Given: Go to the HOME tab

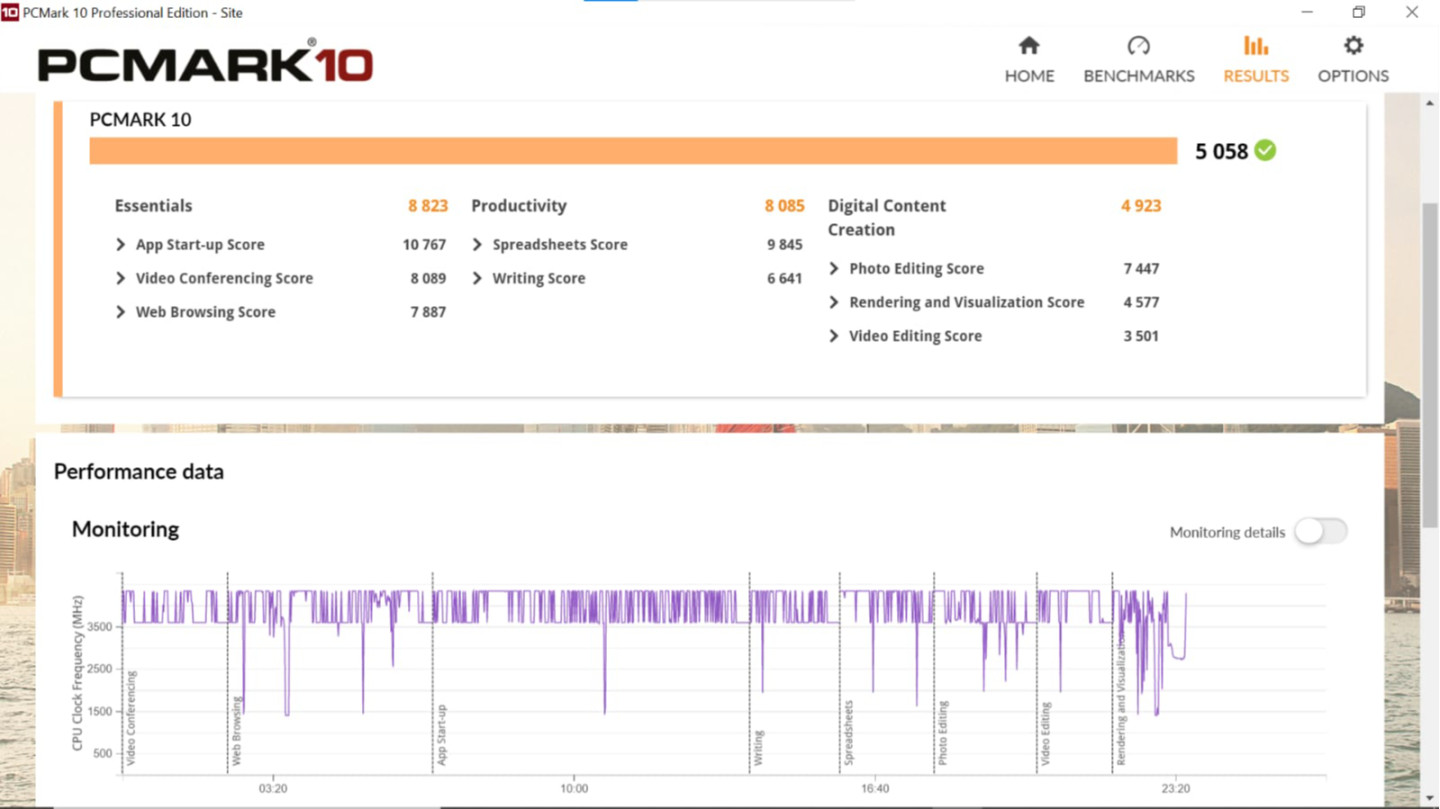Looking at the screenshot, I should pos(1029,60).
